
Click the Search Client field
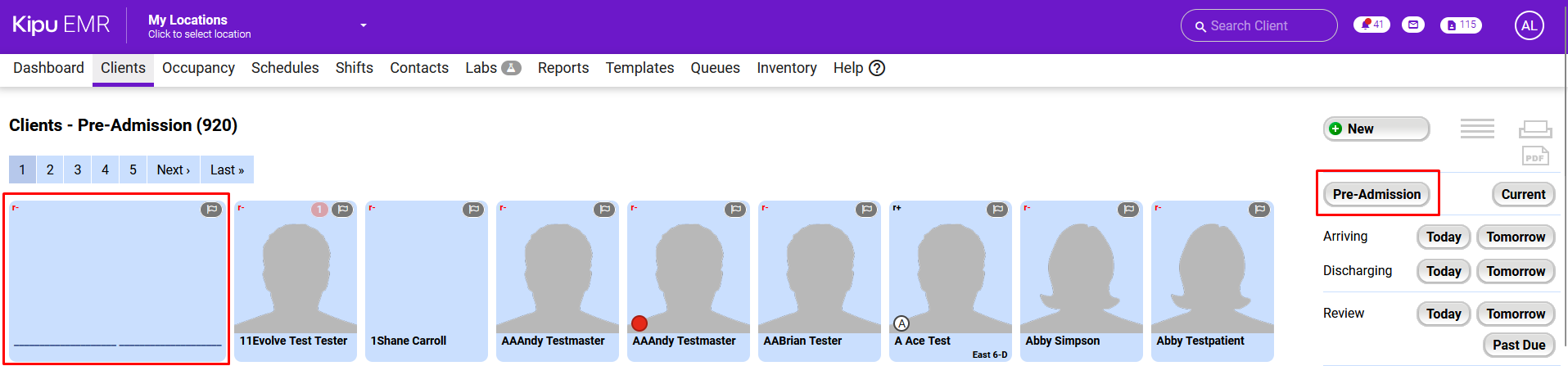point(1259,25)
